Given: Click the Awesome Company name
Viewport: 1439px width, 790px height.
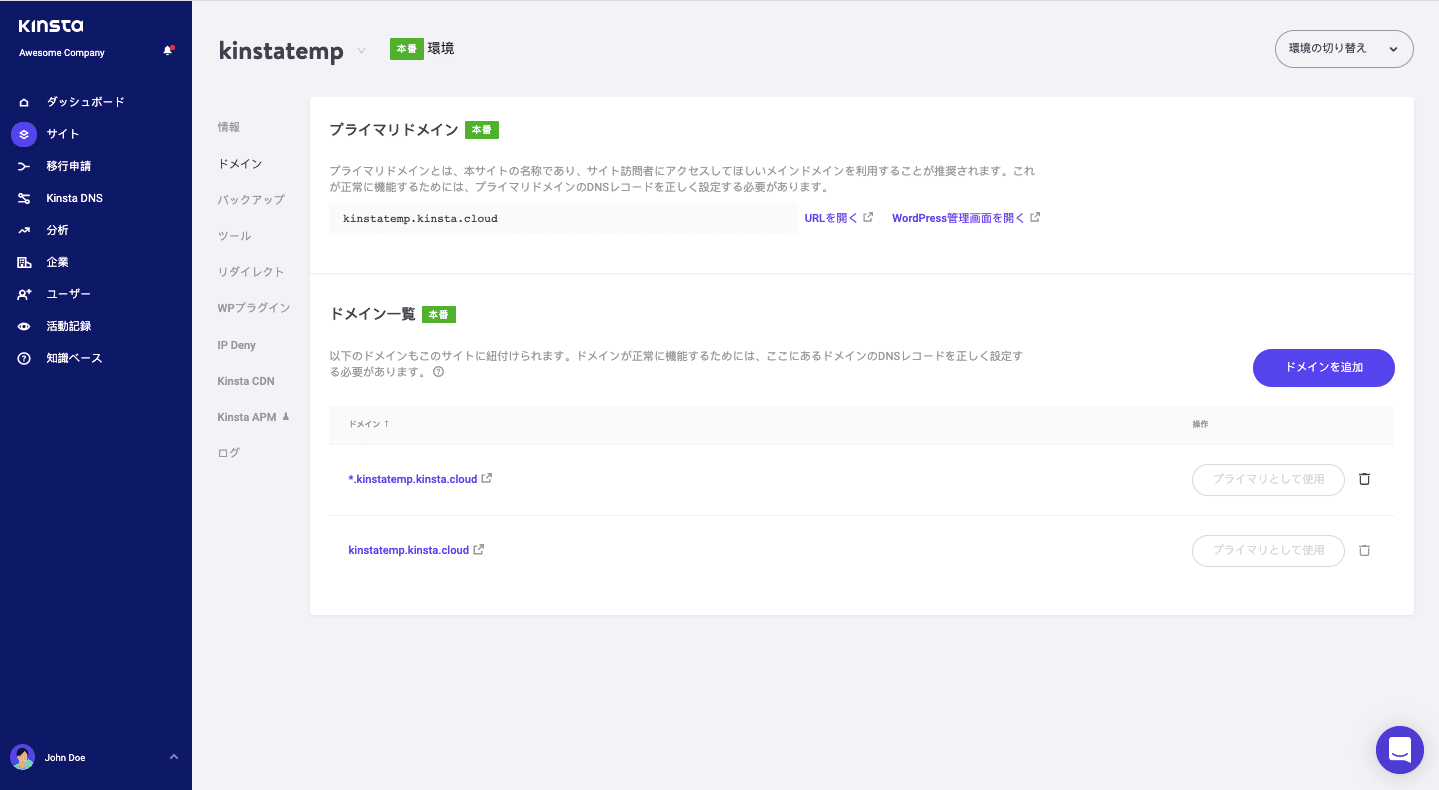Looking at the screenshot, I should (62, 53).
